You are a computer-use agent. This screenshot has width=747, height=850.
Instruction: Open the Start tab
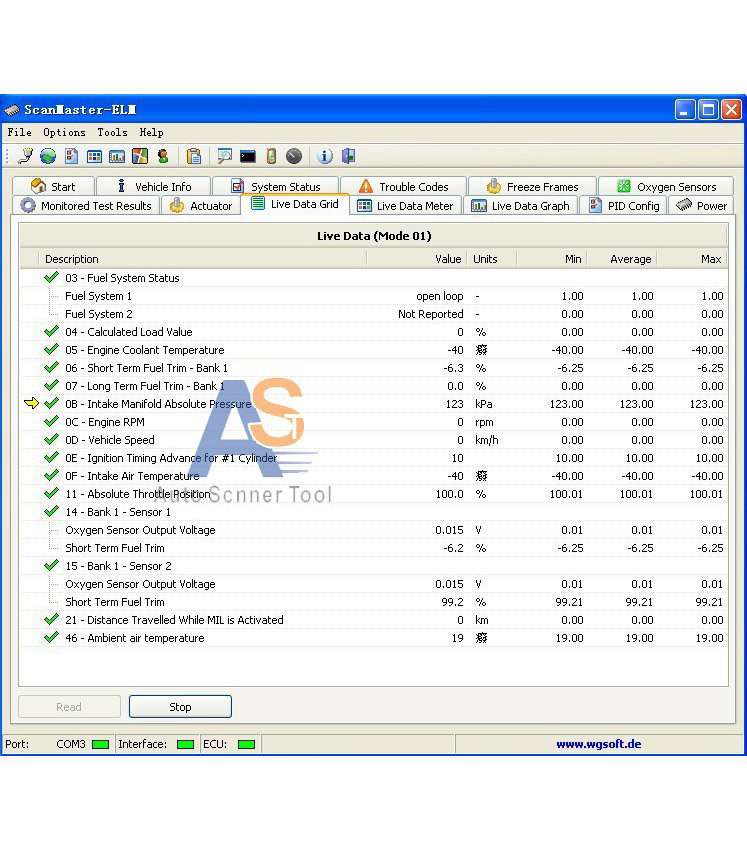pyautogui.click(x=53, y=186)
